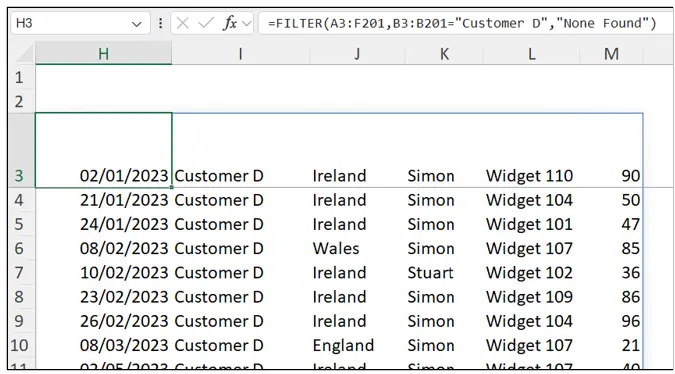Select column L header
The width and height of the screenshot is (675, 374).
click(531, 54)
